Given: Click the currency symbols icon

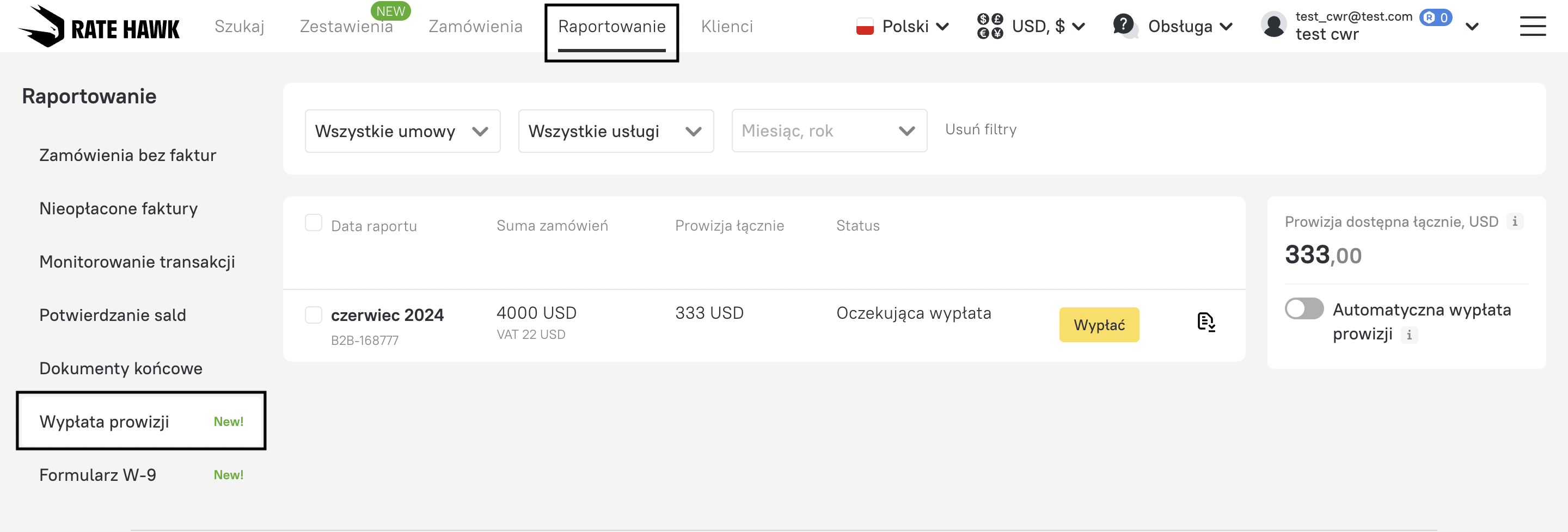Looking at the screenshot, I should coord(990,26).
